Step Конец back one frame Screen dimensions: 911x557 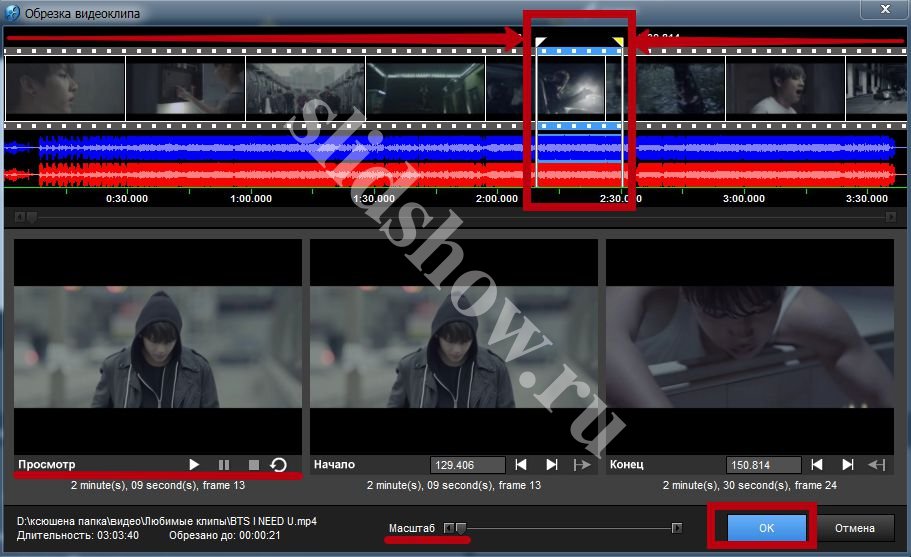click(817, 465)
